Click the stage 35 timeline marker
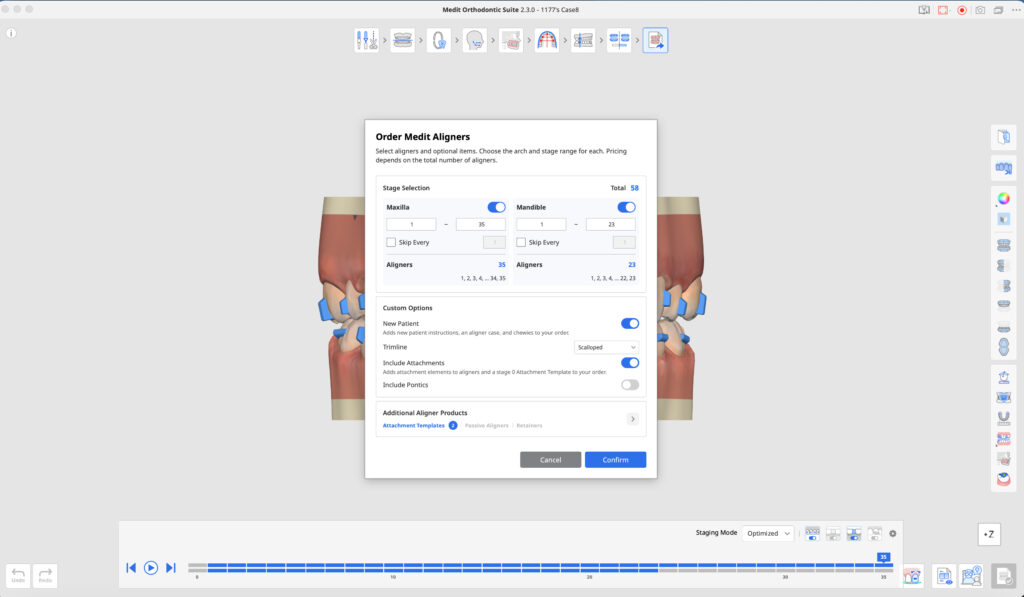 point(884,557)
